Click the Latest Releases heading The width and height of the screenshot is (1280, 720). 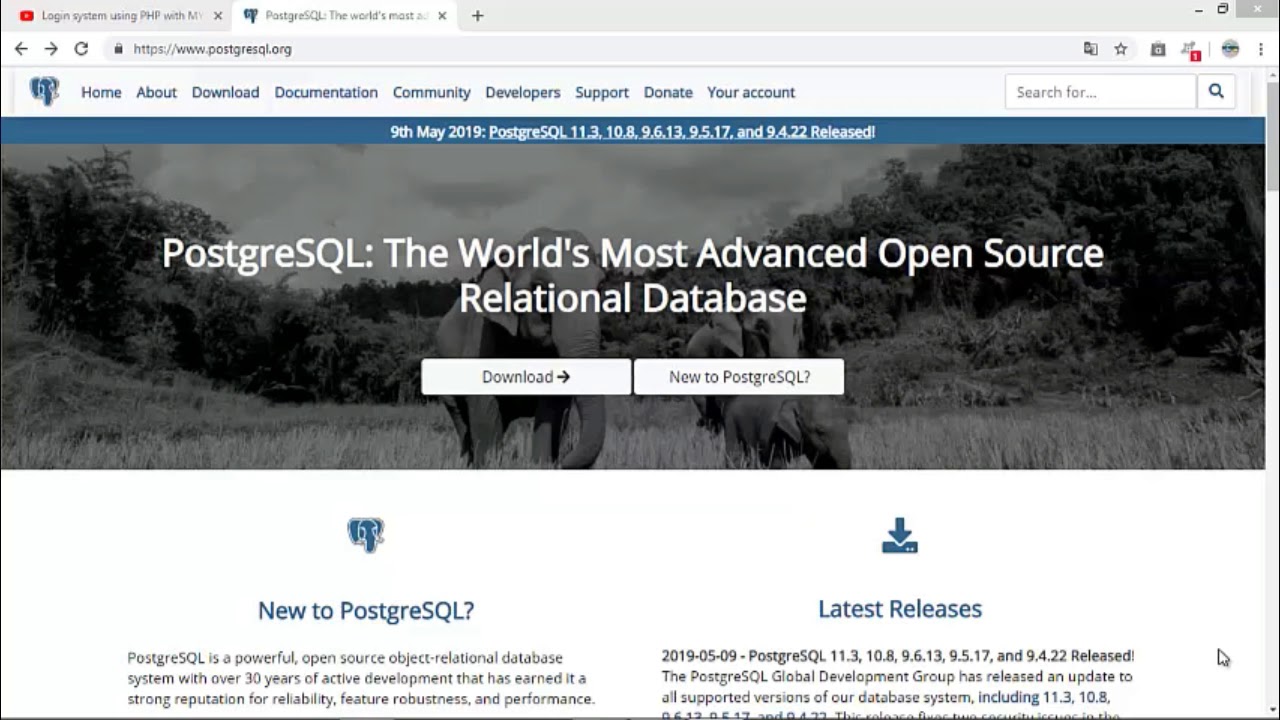pos(900,609)
